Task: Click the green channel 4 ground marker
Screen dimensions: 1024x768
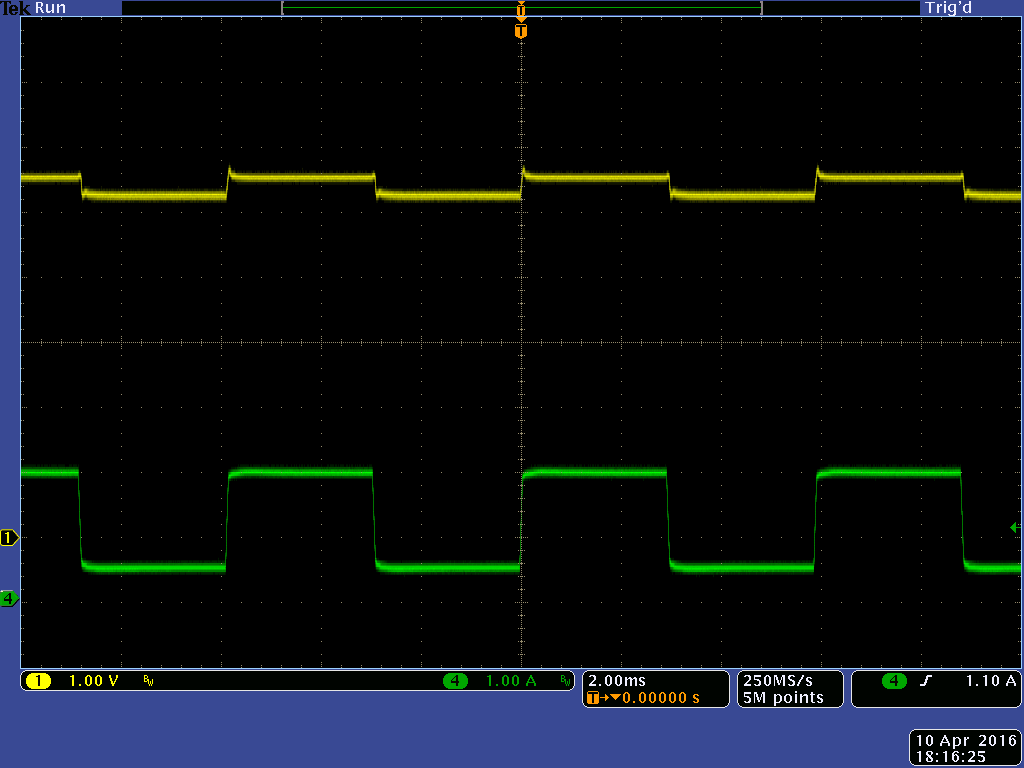Action: 9,598
